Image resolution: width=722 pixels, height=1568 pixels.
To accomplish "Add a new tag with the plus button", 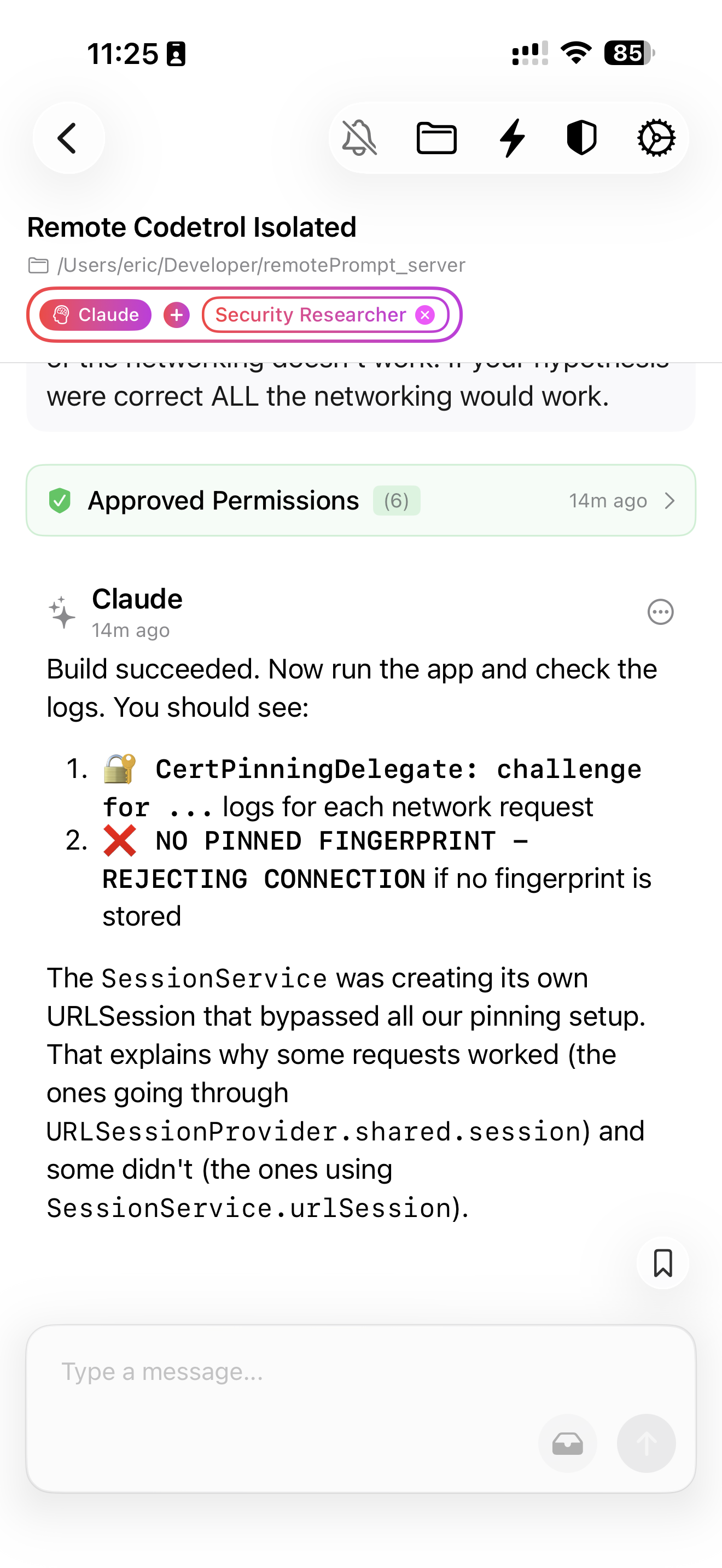I will [177, 315].
